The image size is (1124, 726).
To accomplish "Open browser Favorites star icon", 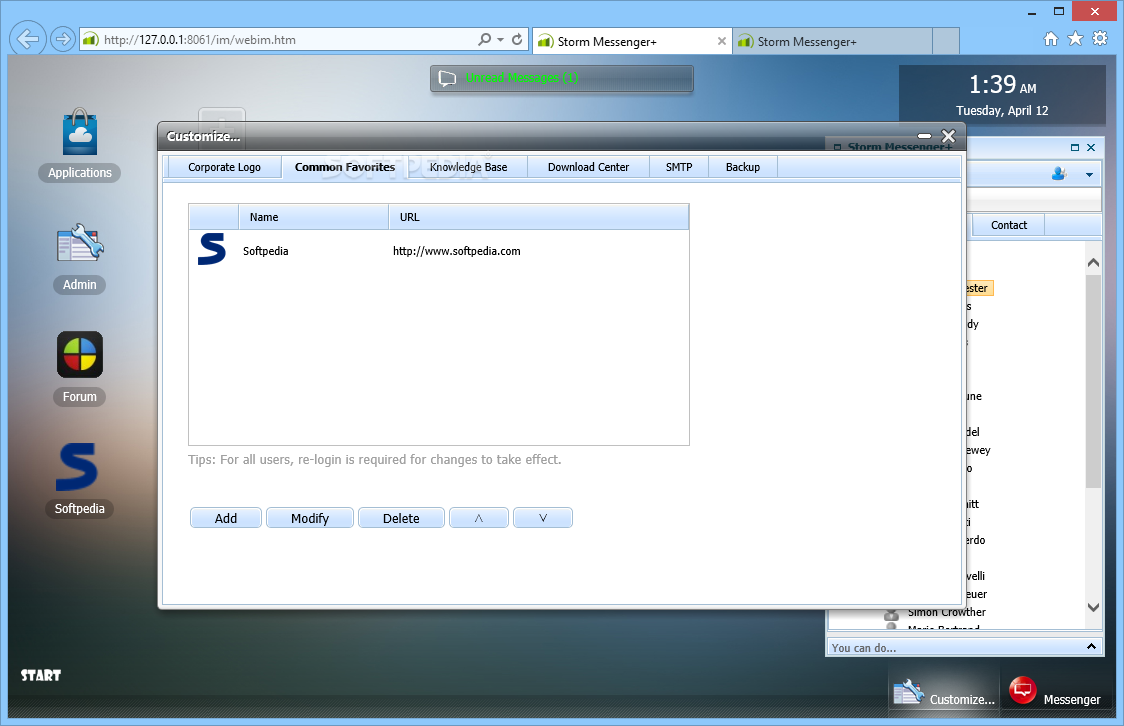I will click(x=1075, y=39).
